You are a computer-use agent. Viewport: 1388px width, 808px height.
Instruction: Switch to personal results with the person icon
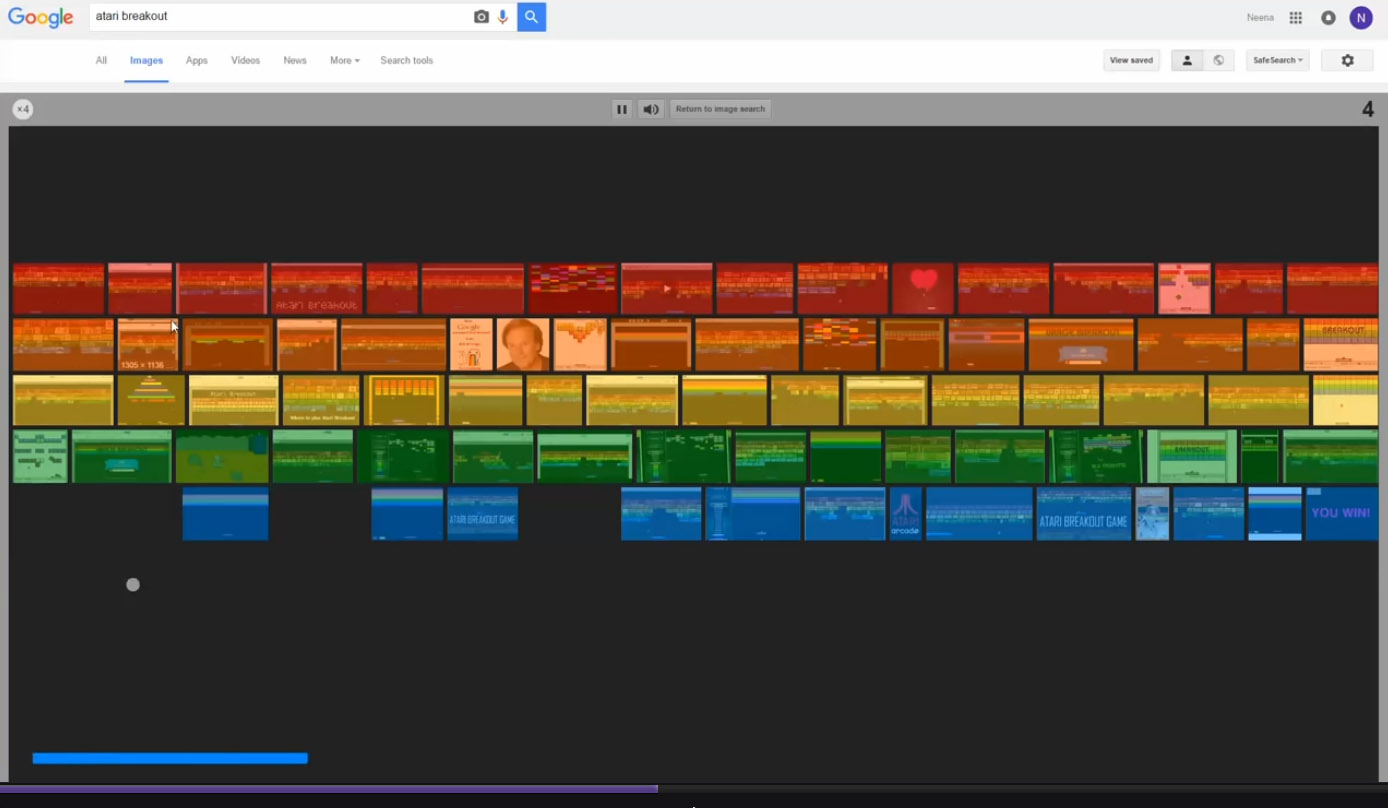[1187, 61]
